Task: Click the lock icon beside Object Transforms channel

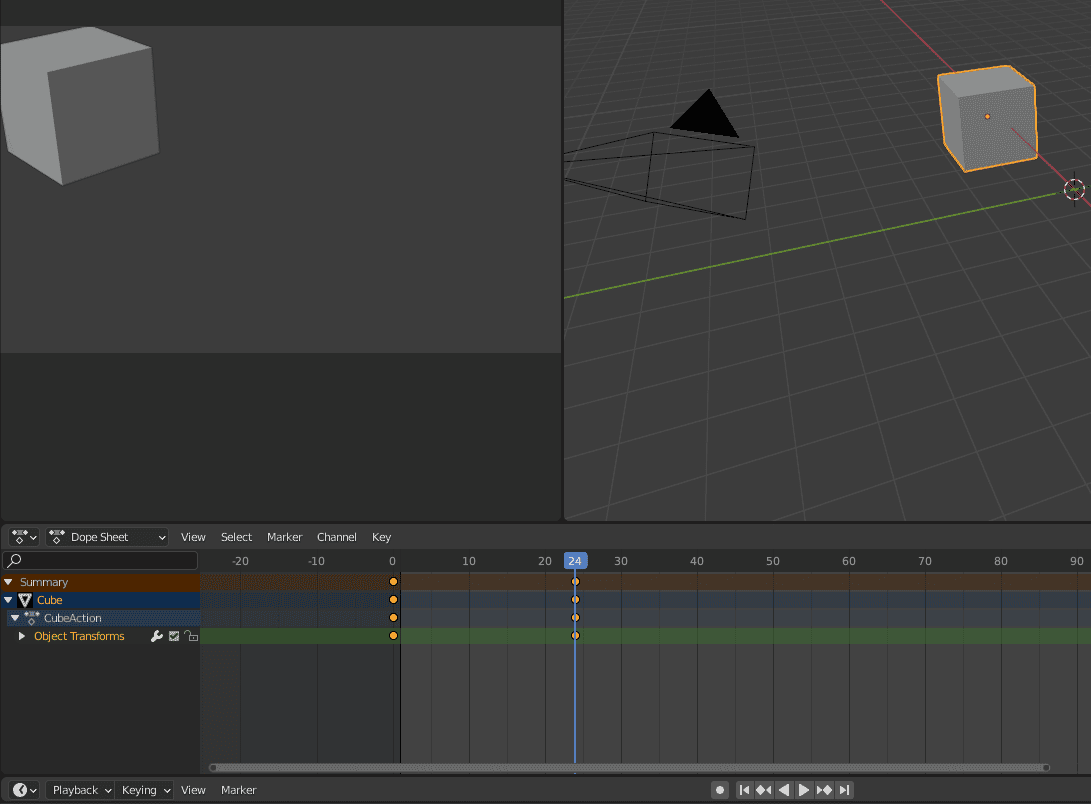Action: (191, 636)
